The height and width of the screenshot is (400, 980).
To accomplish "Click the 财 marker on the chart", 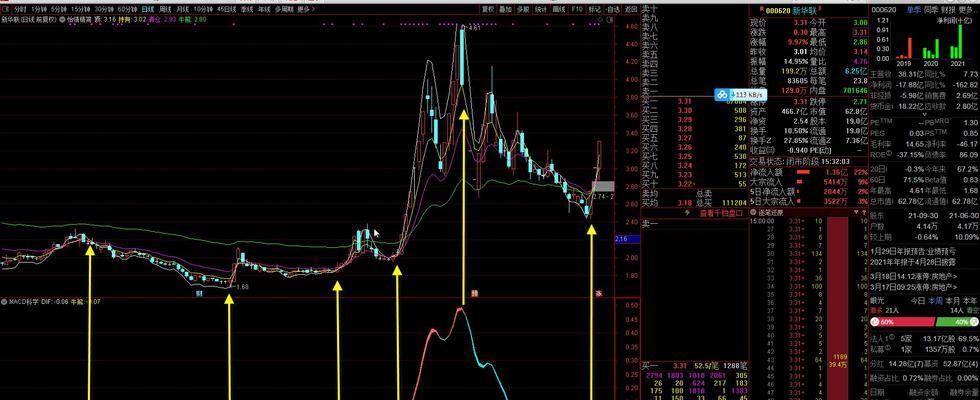I will 199,292.
